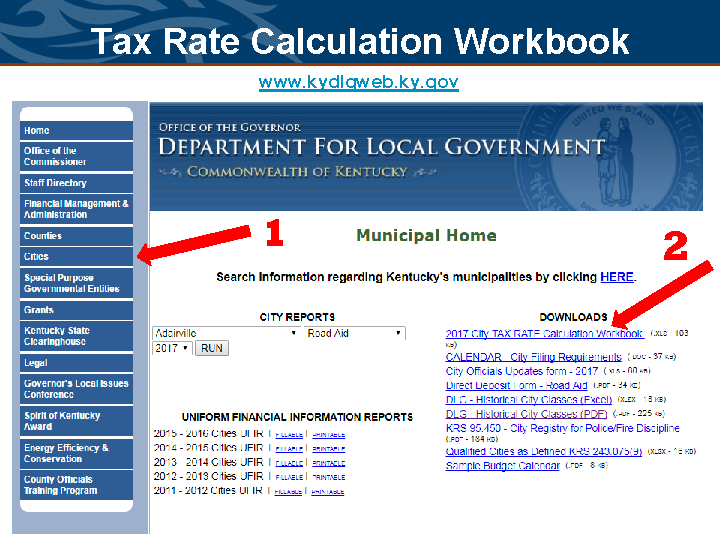This screenshot has width=720, height=540.
Task: Open 2012-2013 Cities UFIR fillable form
Action: coord(289,477)
